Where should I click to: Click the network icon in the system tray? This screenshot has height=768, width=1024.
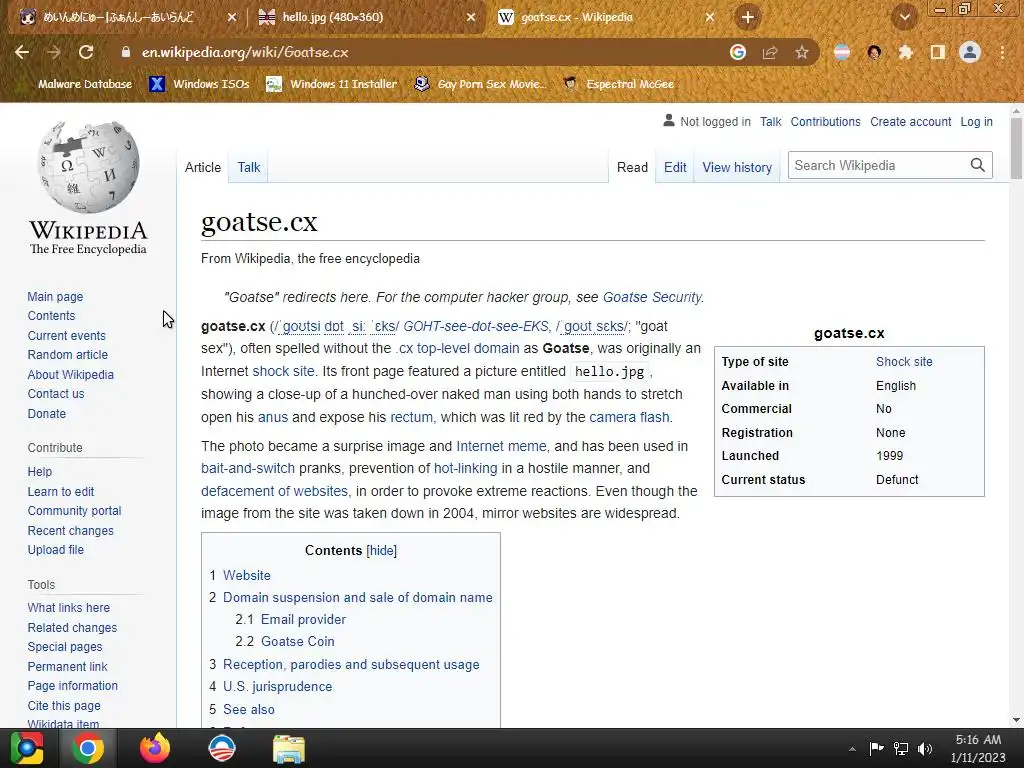(x=901, y=748)
